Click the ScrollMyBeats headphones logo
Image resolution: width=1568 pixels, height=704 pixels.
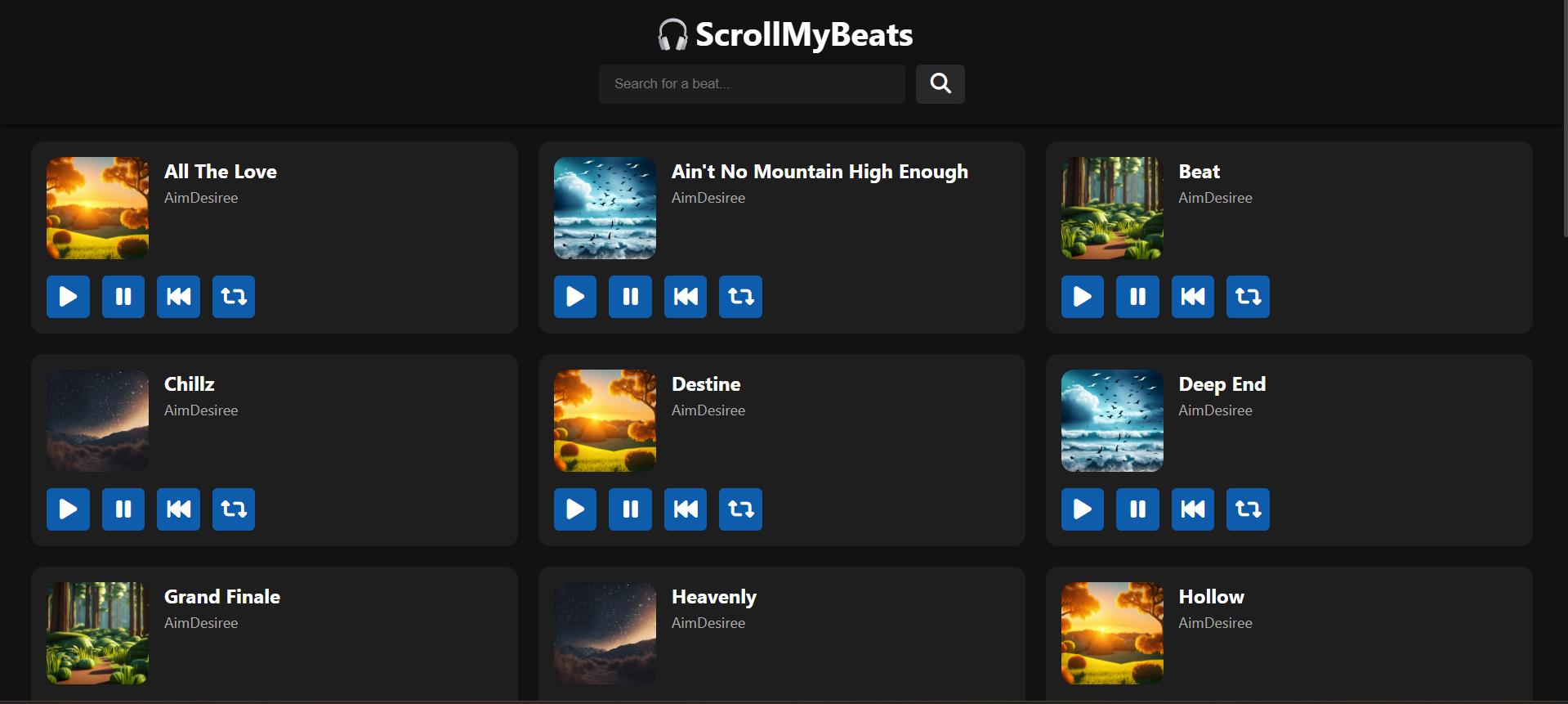[673, 35]
